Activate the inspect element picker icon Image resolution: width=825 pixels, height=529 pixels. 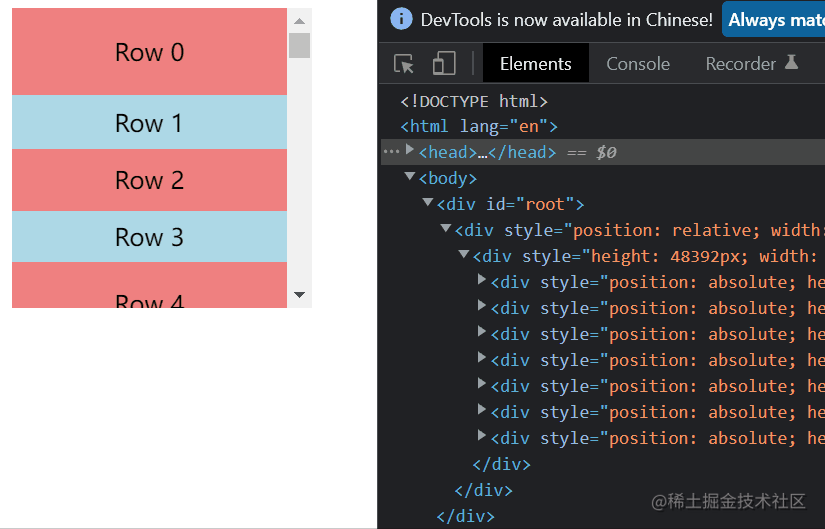(x=404, y=64)
